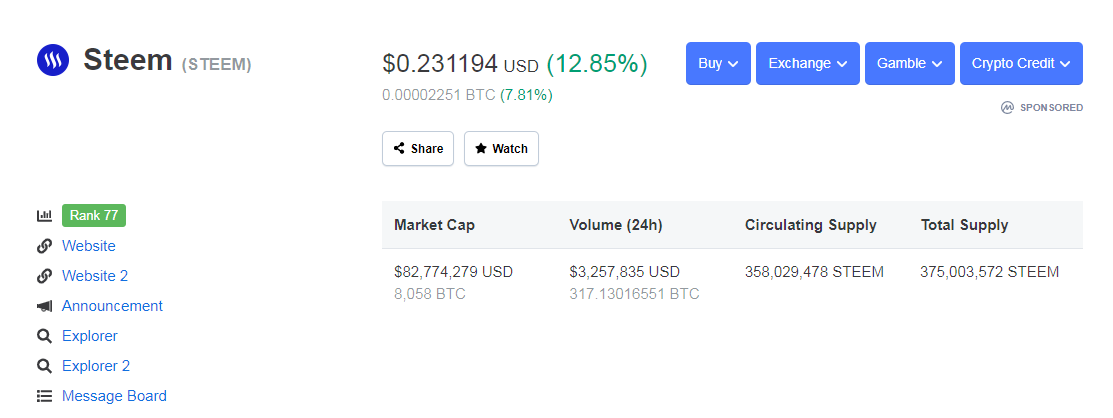This screenshot has height=418, width=1113.
Task: Click the chain icon beside Website 2
Action: tap(44, 276)
